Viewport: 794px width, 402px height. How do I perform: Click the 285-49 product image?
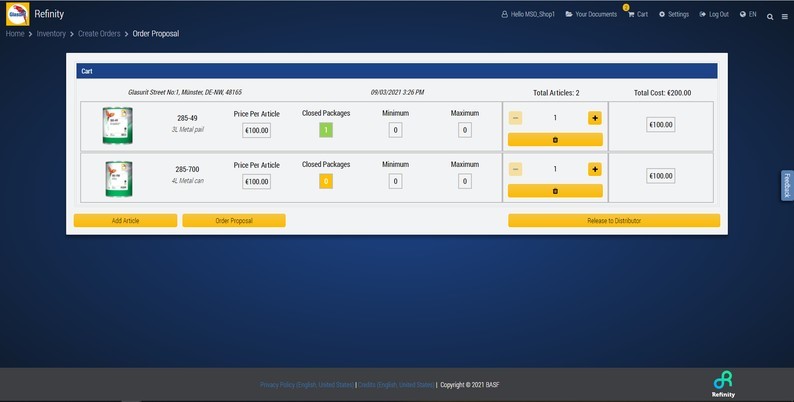(117, 126)
